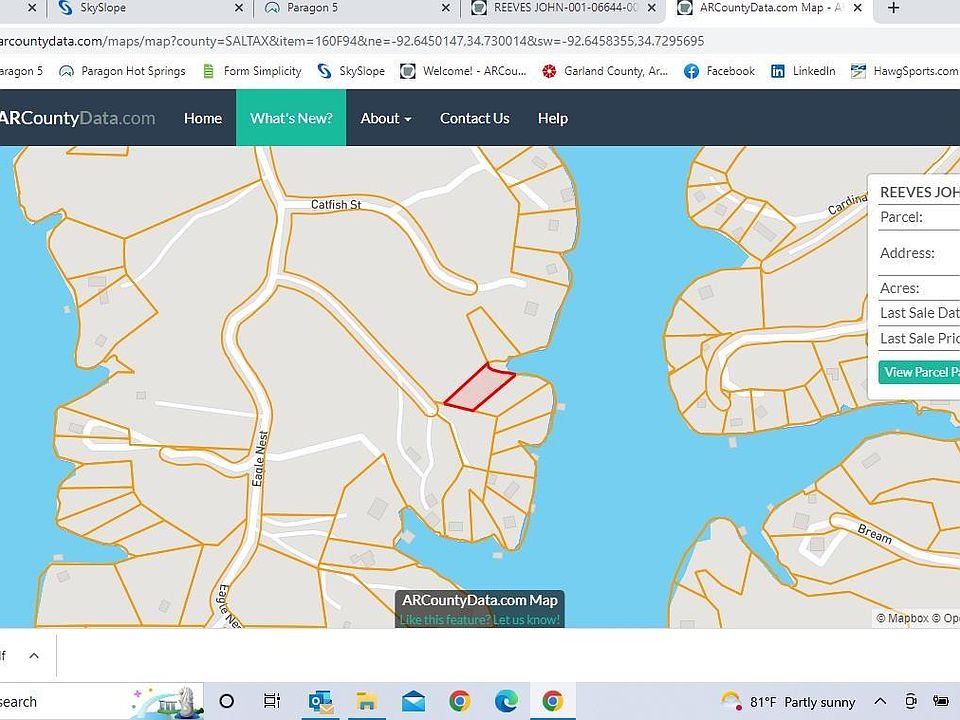Open the LinkedIn bookmark

point(802,71)
